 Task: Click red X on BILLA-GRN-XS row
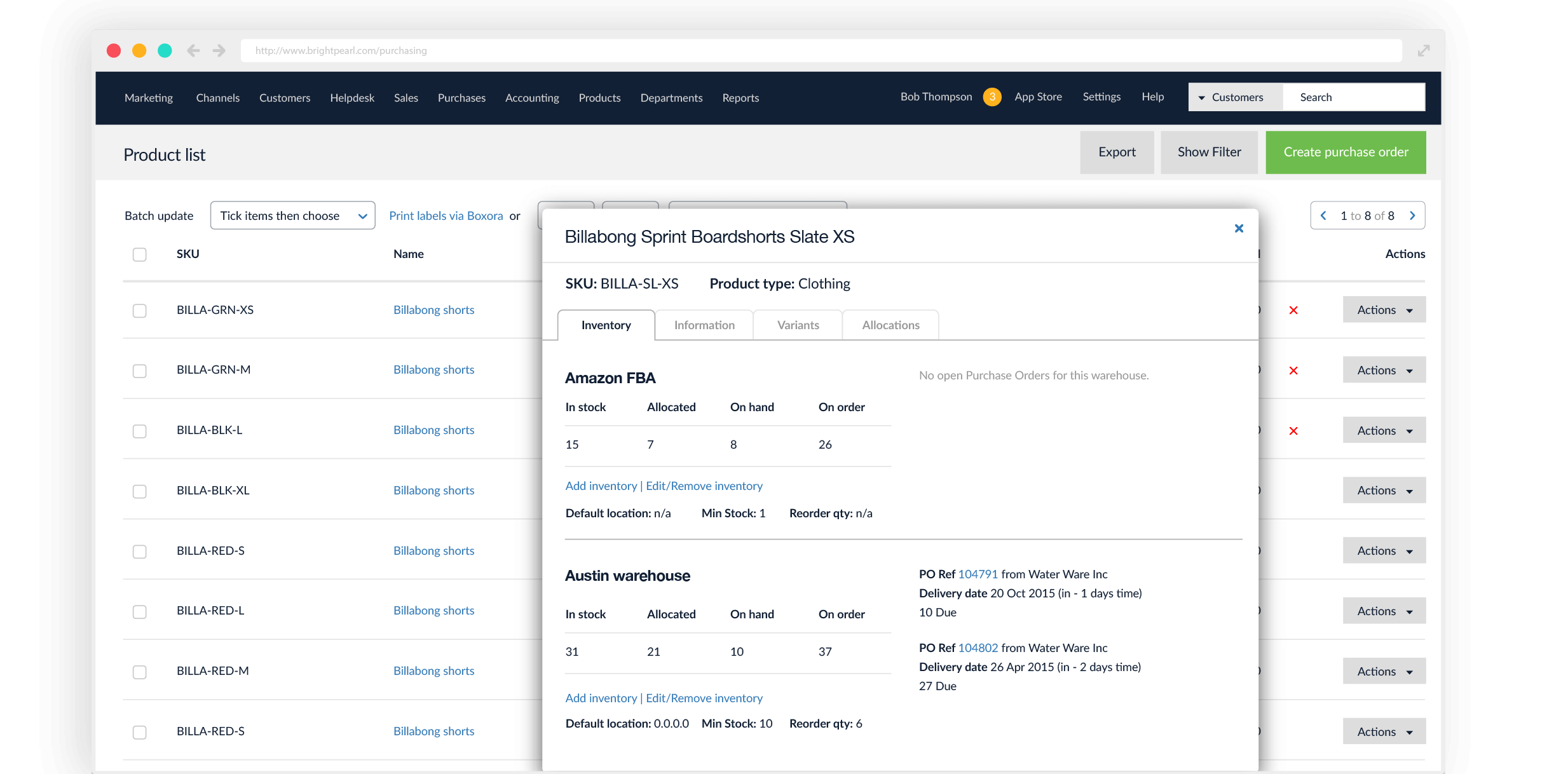click(1293, 311)
